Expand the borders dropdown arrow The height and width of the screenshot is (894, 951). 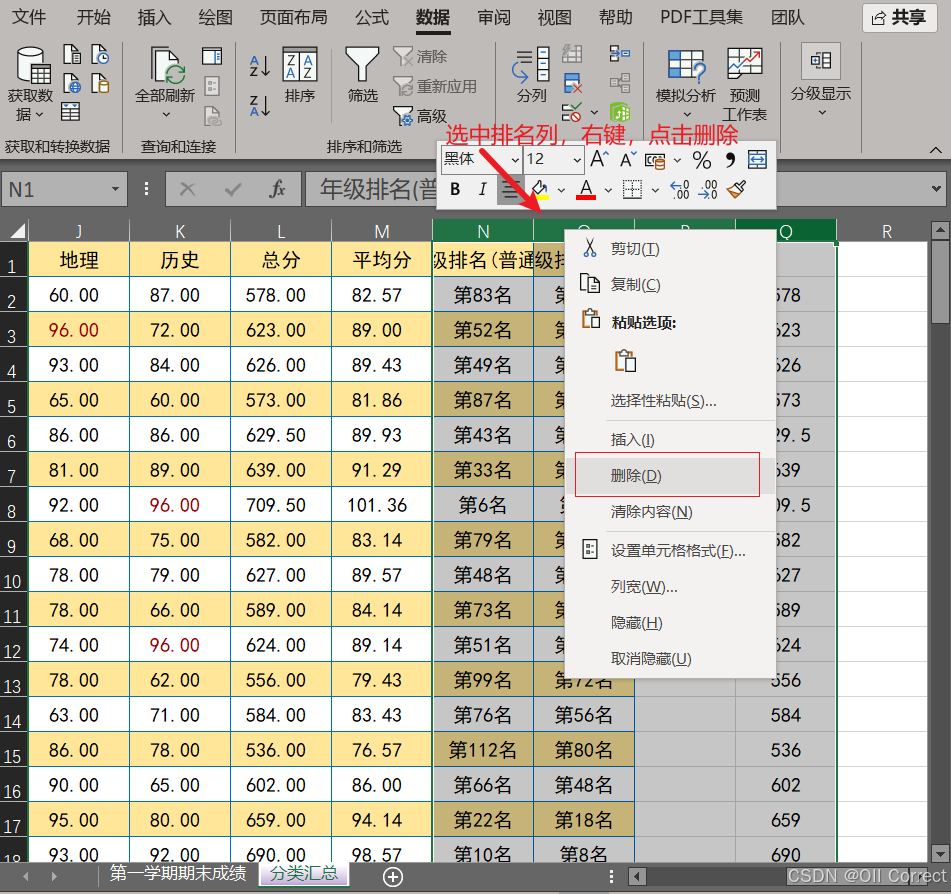coord(655,190)
